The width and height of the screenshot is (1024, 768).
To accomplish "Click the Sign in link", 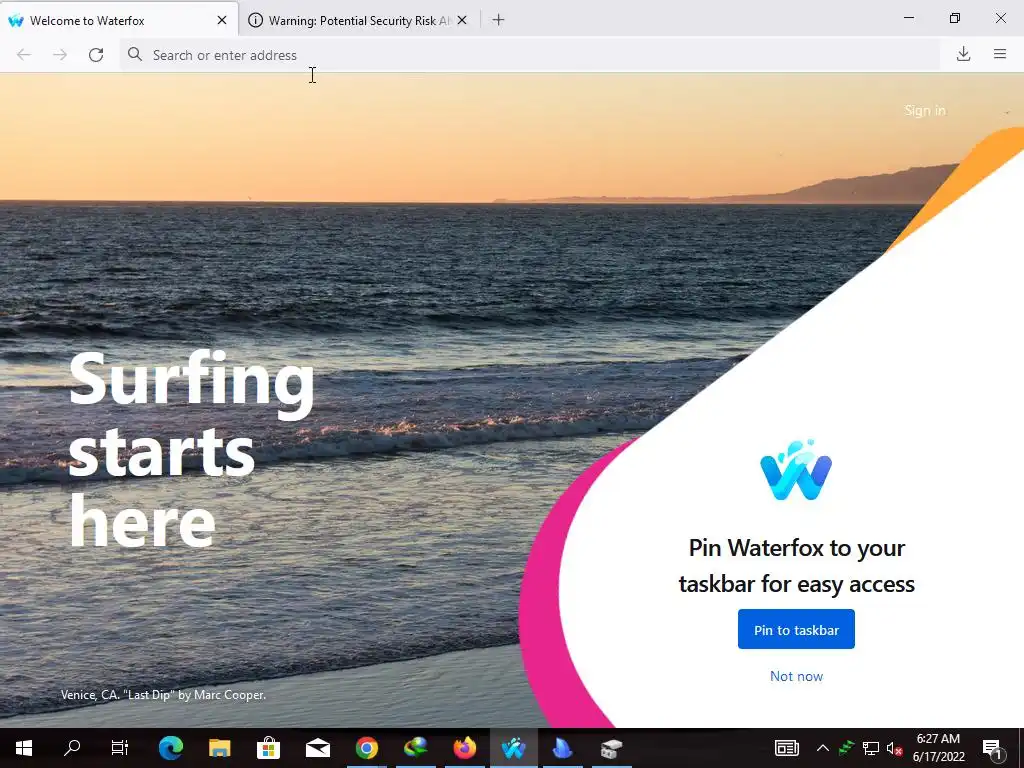I will click(925, 110).
